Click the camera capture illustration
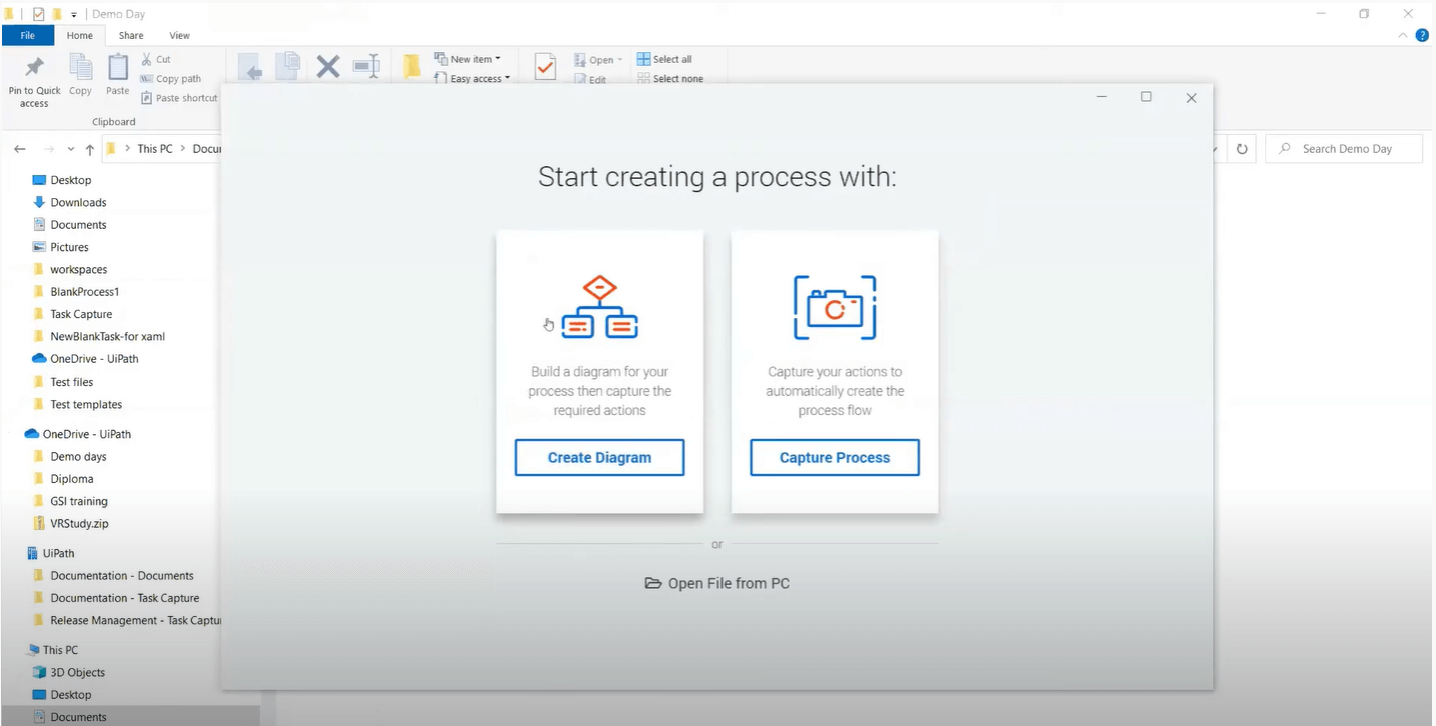The width and height of the screenshot is (1436, 726). point(835,308)
